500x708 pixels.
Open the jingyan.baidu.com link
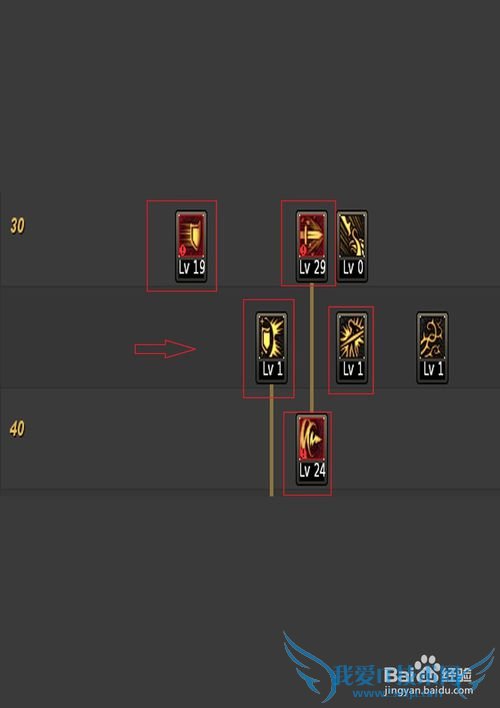tap(429, 690)
